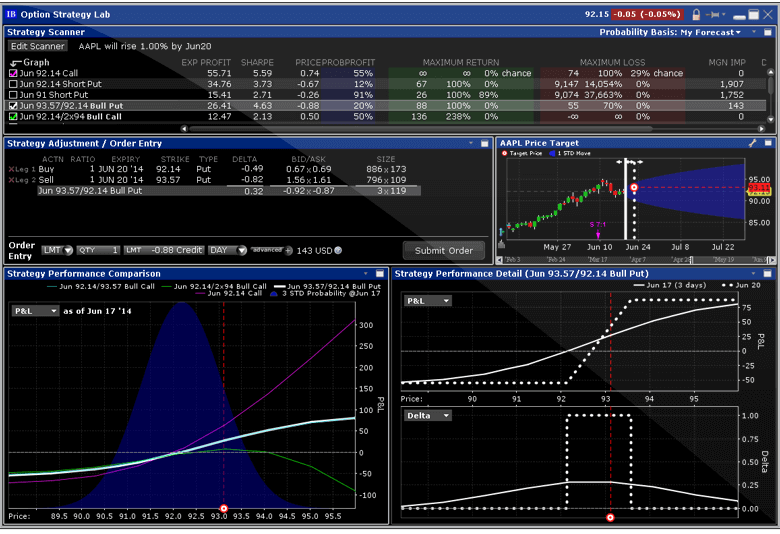780x534 pixels.
Task: Click the 1 STD Move legend swatch
Action: pyautogui.click(x=552, y=153)
